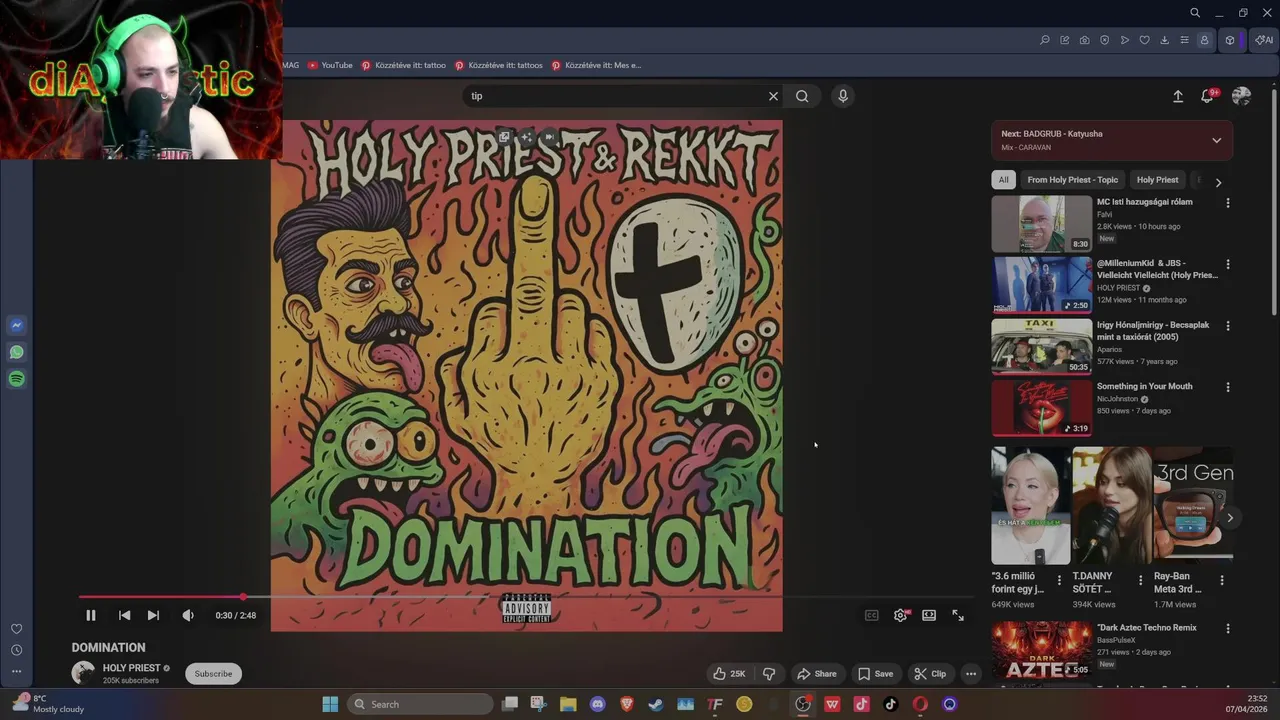Open Discord from the taskbar
Viewport: 1280px width, 720px height.
click(x=597, y=704)
